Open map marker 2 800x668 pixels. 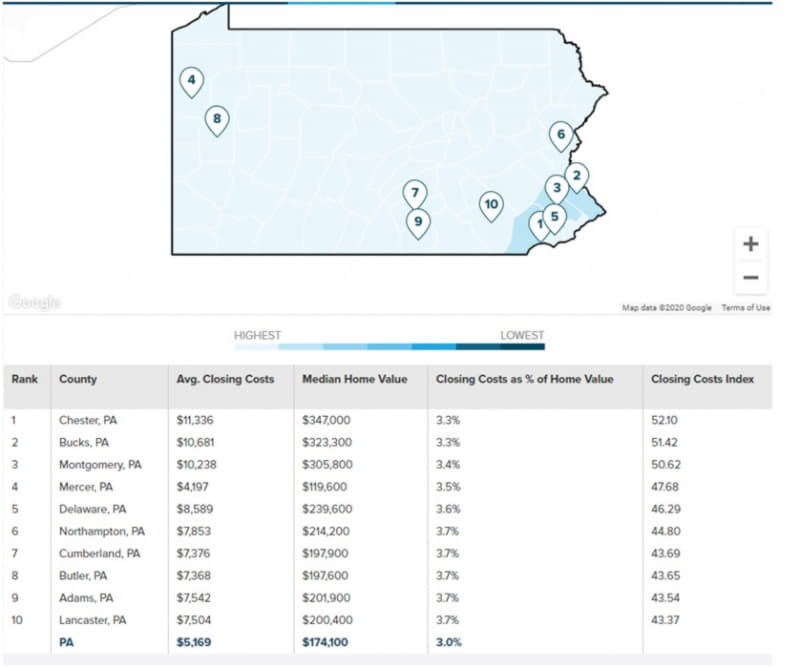pyautogui.click(x=576, y=176)
